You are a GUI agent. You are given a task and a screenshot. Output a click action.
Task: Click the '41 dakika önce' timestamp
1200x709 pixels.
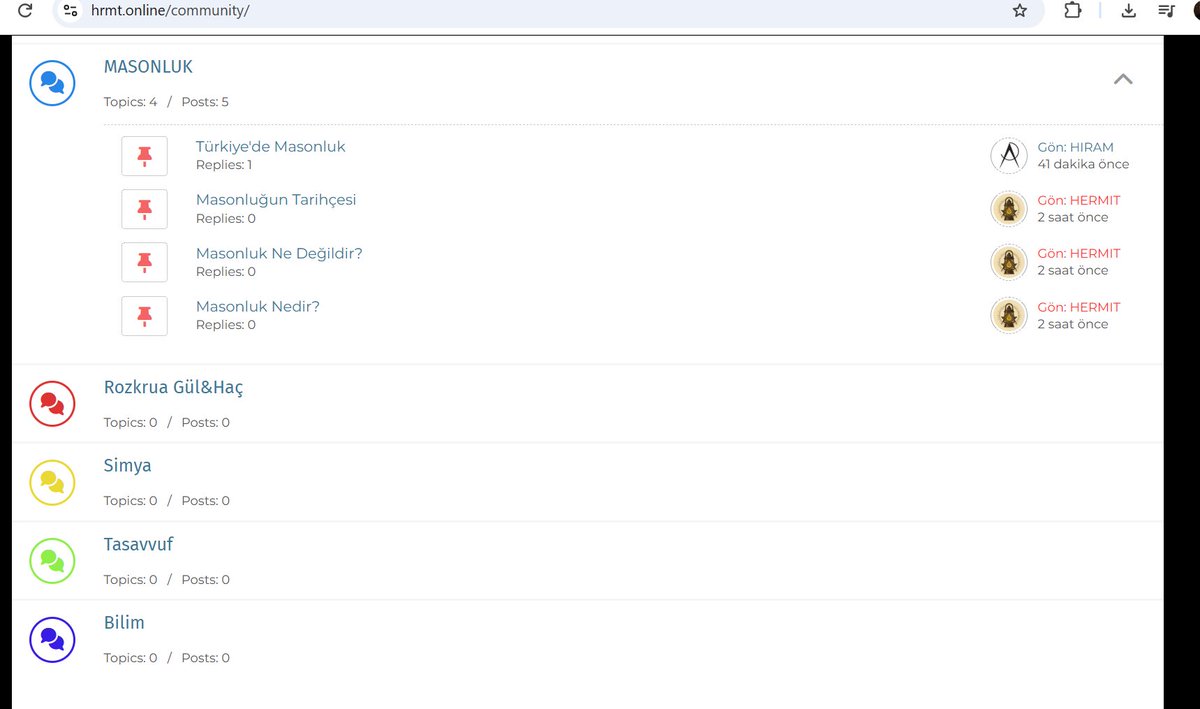point(1083,164)
